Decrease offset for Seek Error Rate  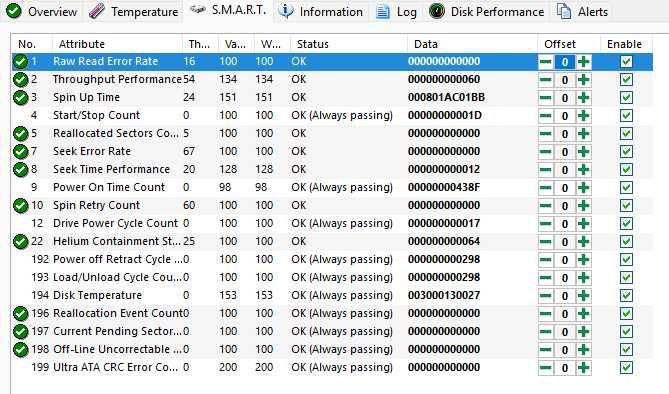tap(546, 152)
